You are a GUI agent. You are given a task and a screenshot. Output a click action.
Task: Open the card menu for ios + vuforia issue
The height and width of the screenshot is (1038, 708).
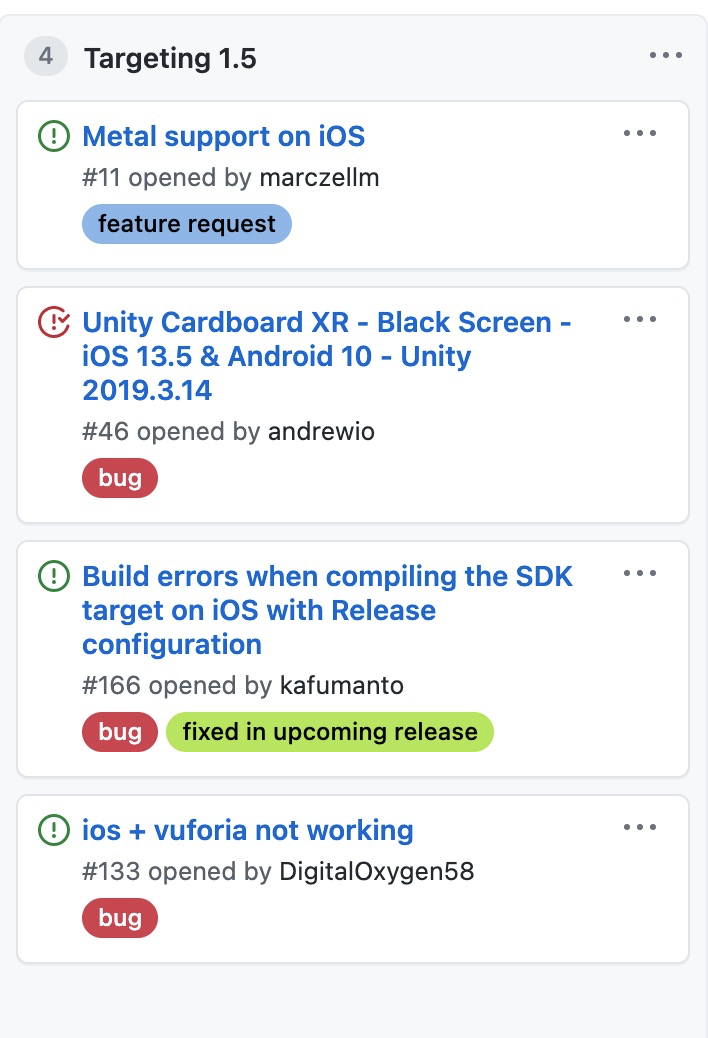640,826
